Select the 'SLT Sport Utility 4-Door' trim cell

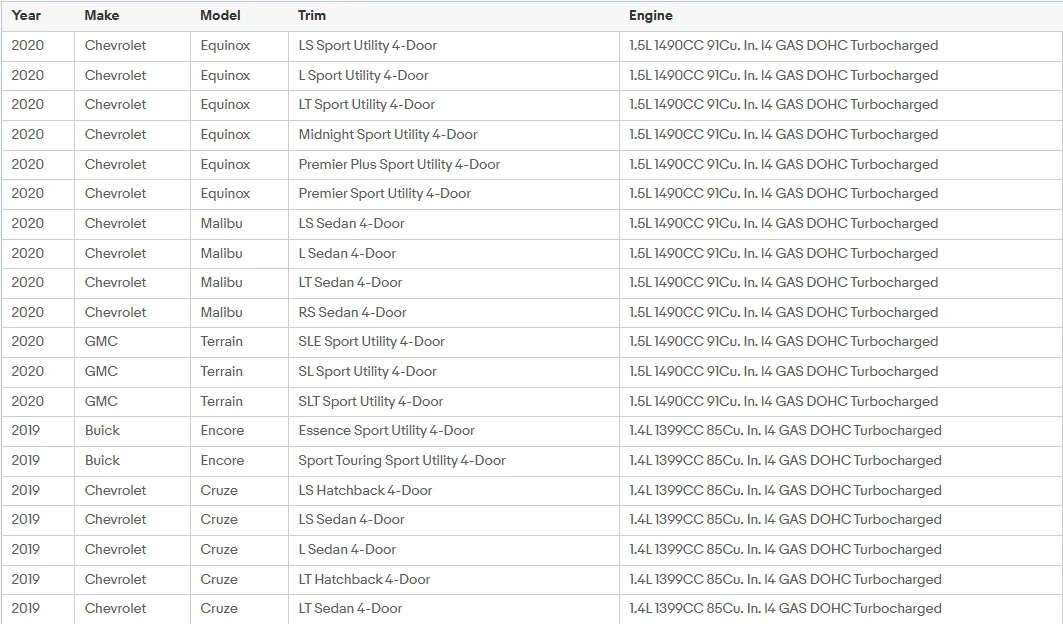point(454,401)
